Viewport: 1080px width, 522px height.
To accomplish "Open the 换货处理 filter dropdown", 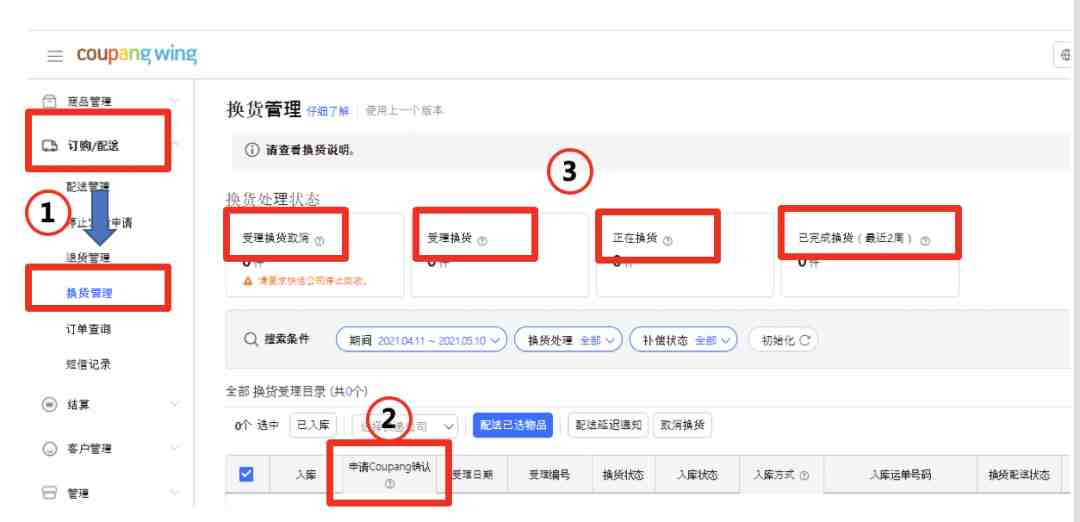I will tap(568, 340).
